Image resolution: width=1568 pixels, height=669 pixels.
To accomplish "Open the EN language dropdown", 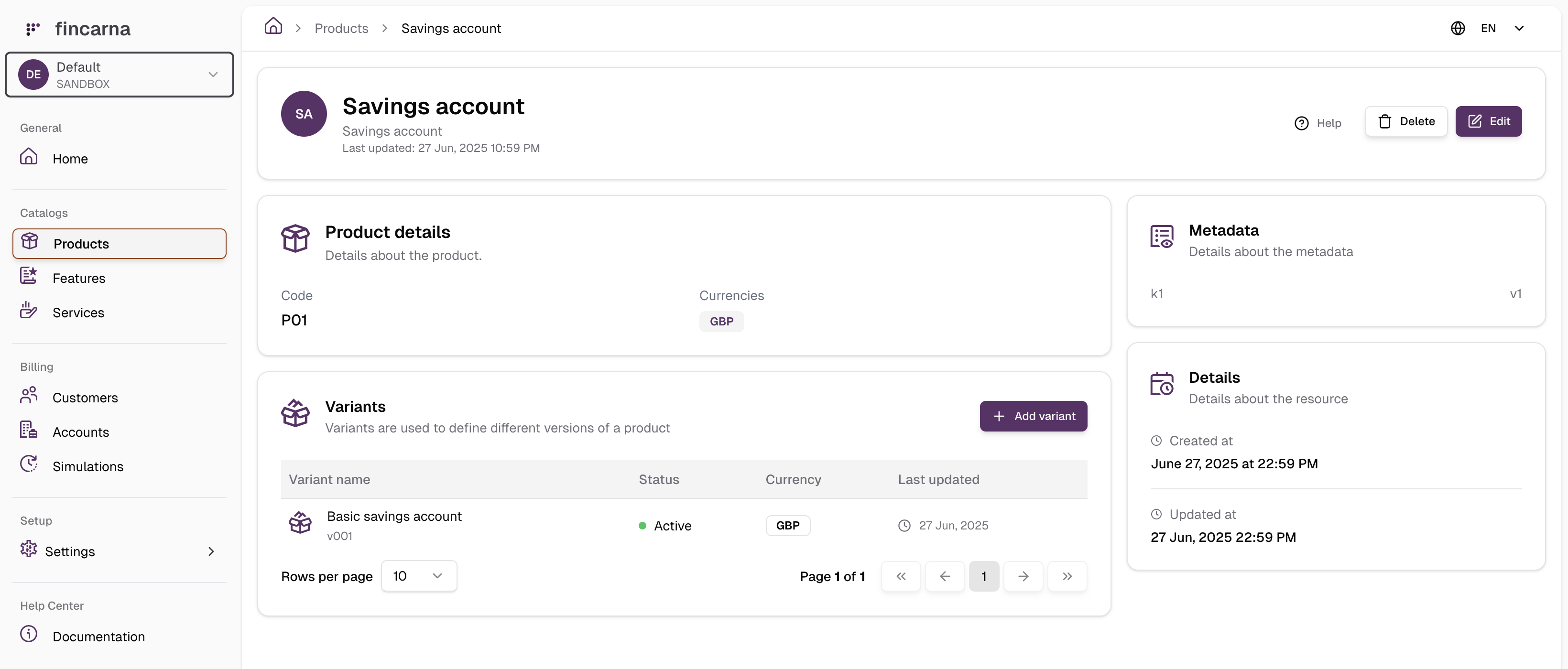I will [1488, 28].
